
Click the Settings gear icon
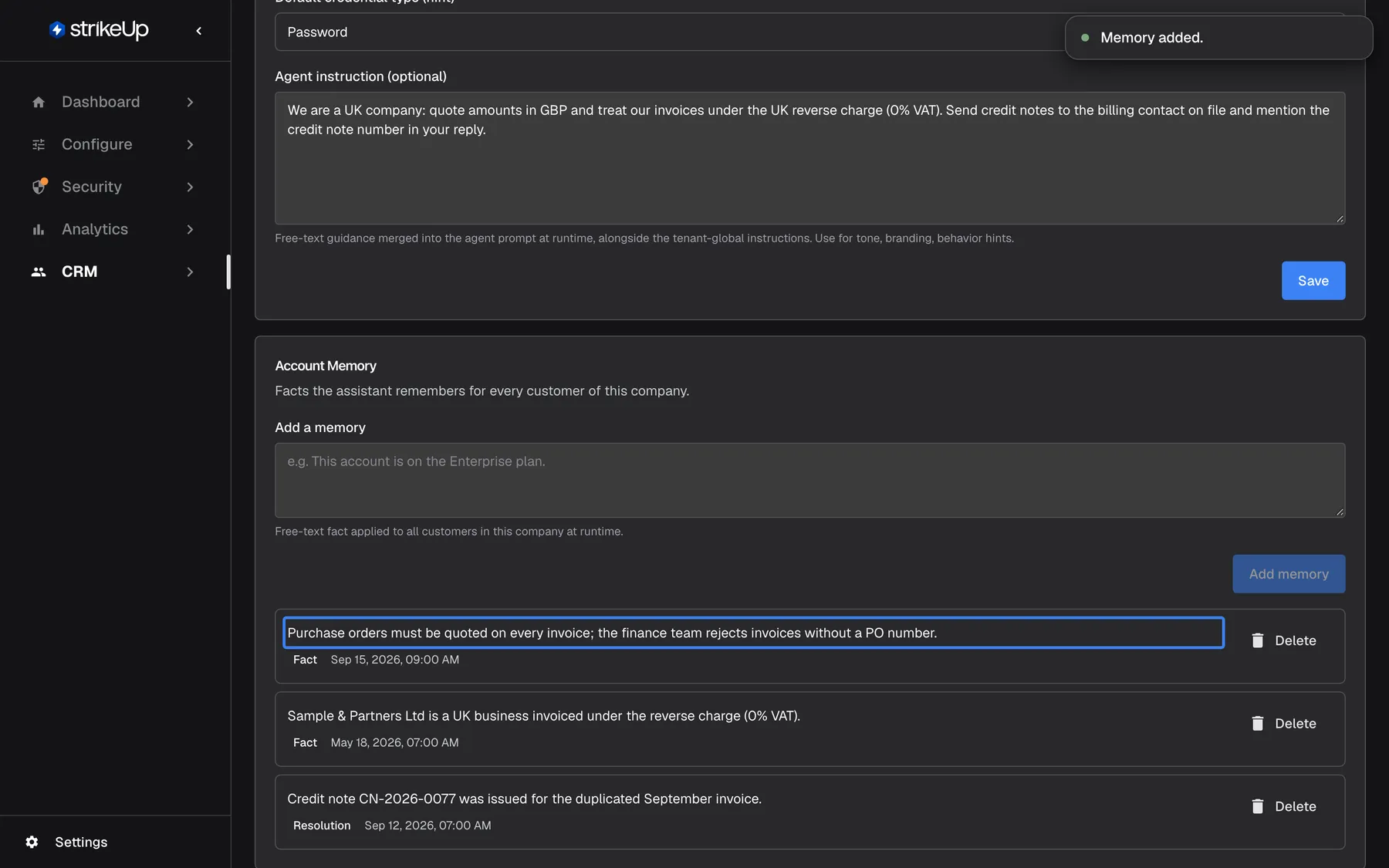32,842
